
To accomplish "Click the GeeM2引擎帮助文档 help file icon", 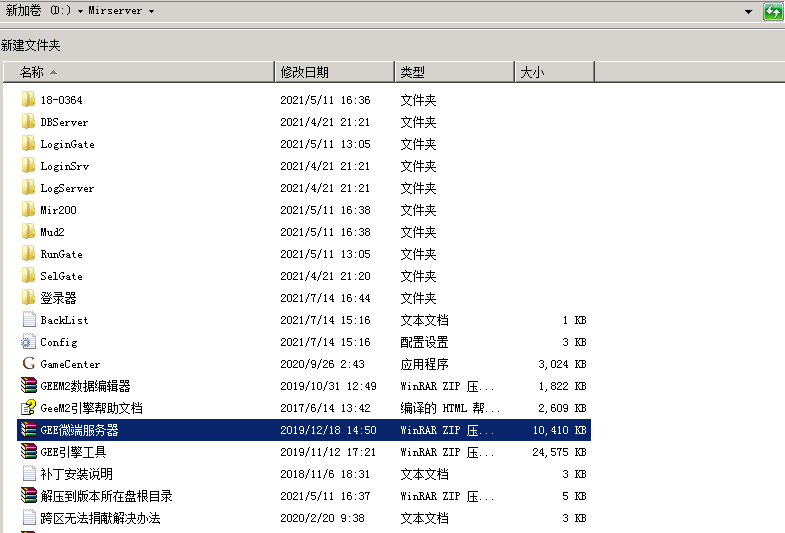I will pos(28,408).
